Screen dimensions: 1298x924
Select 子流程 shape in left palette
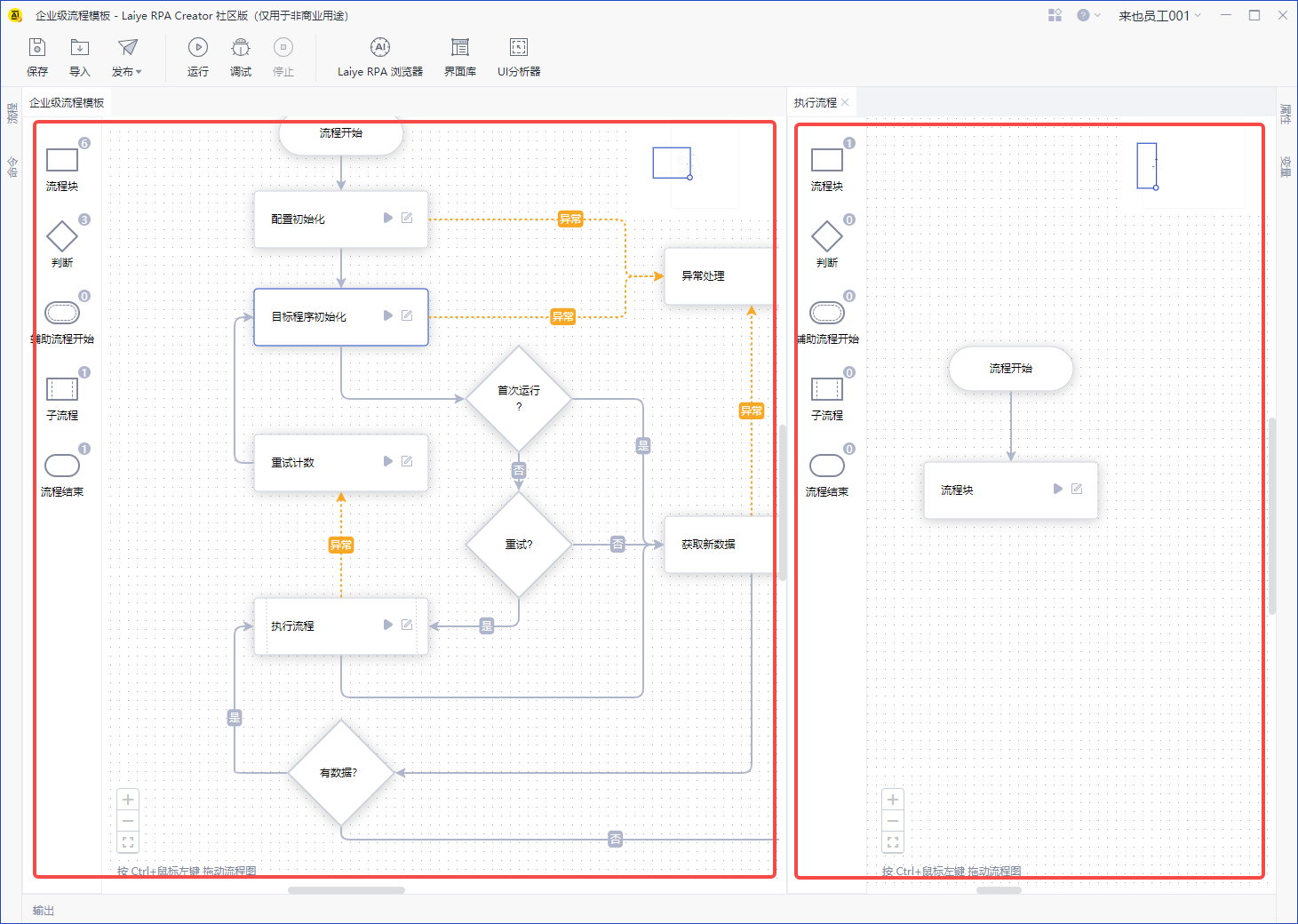[x=62, y=389]
